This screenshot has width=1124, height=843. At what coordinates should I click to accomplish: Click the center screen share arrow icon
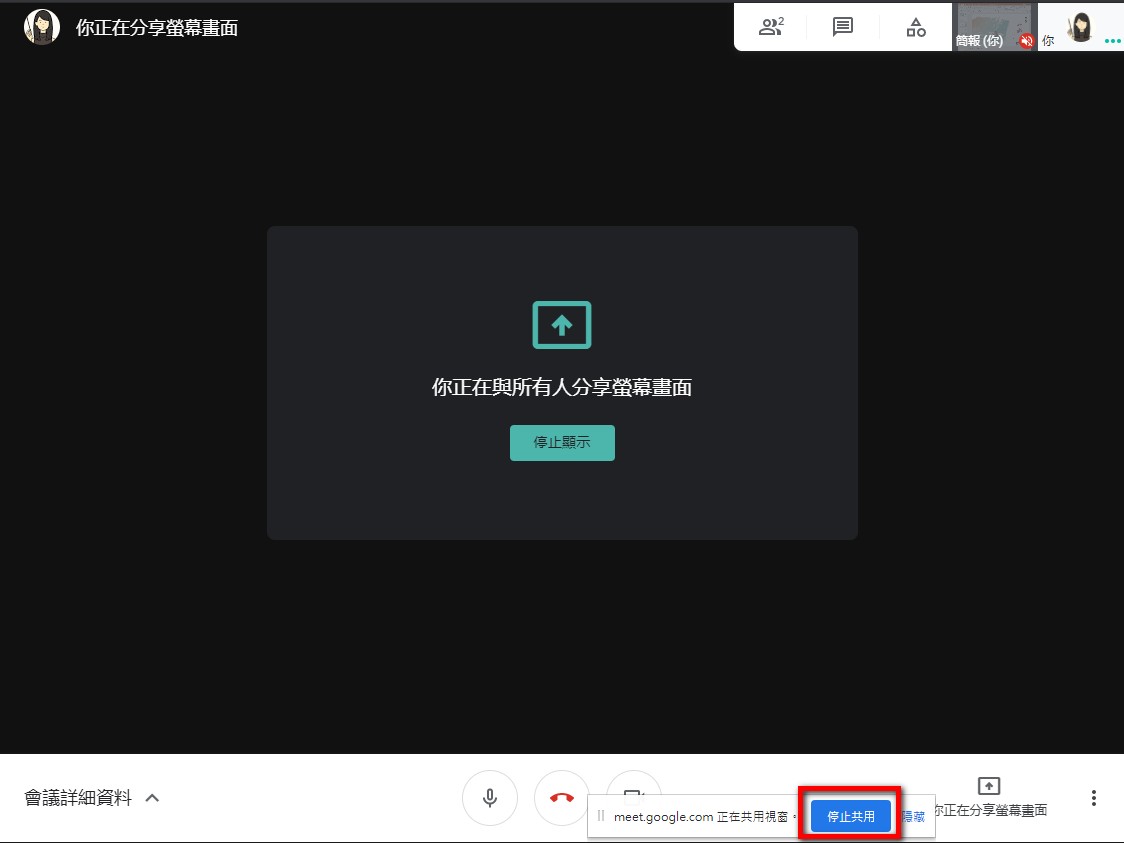562,325
